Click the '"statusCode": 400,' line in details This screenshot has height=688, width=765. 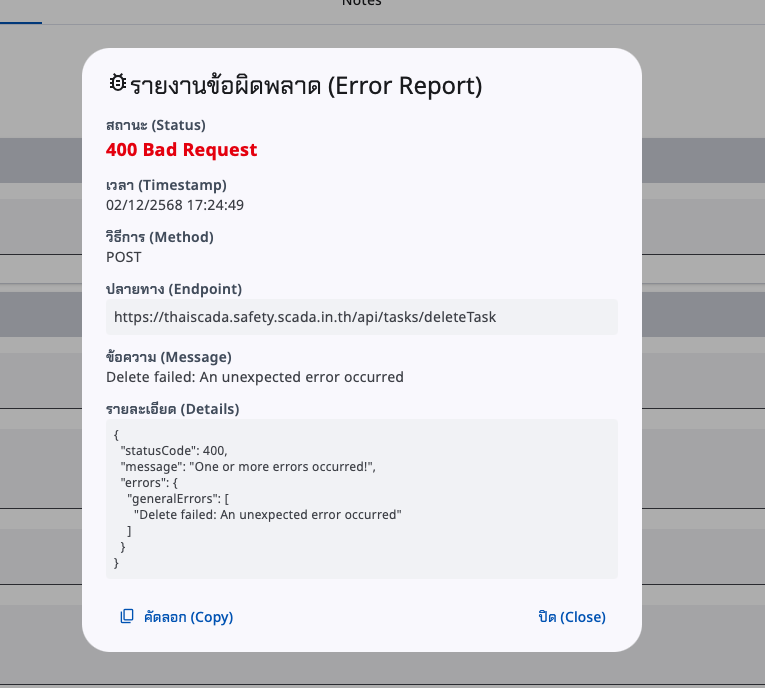coord(174,450)
